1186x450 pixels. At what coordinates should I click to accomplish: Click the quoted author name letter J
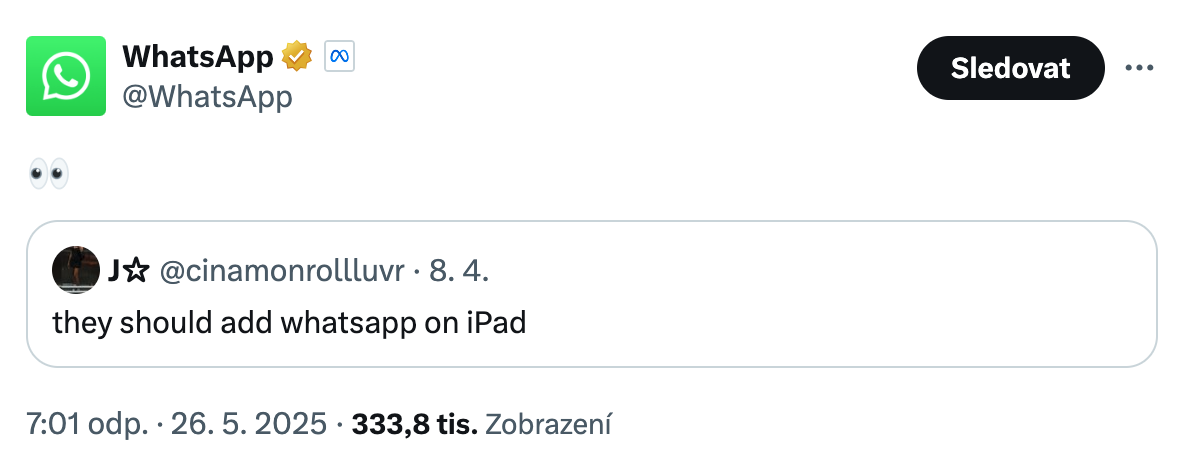click(115, 271)
